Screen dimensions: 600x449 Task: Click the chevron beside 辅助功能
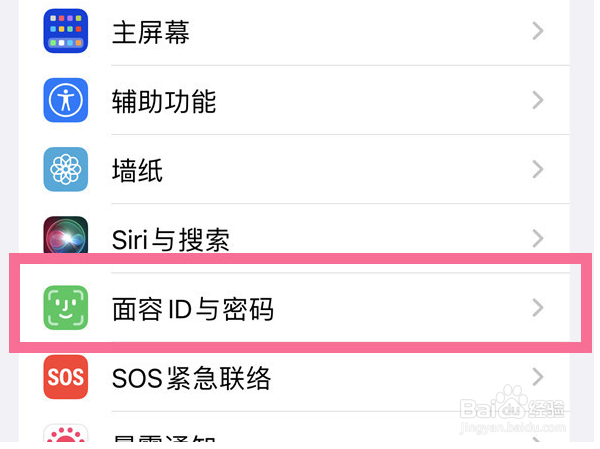click(x=538, y=100)
